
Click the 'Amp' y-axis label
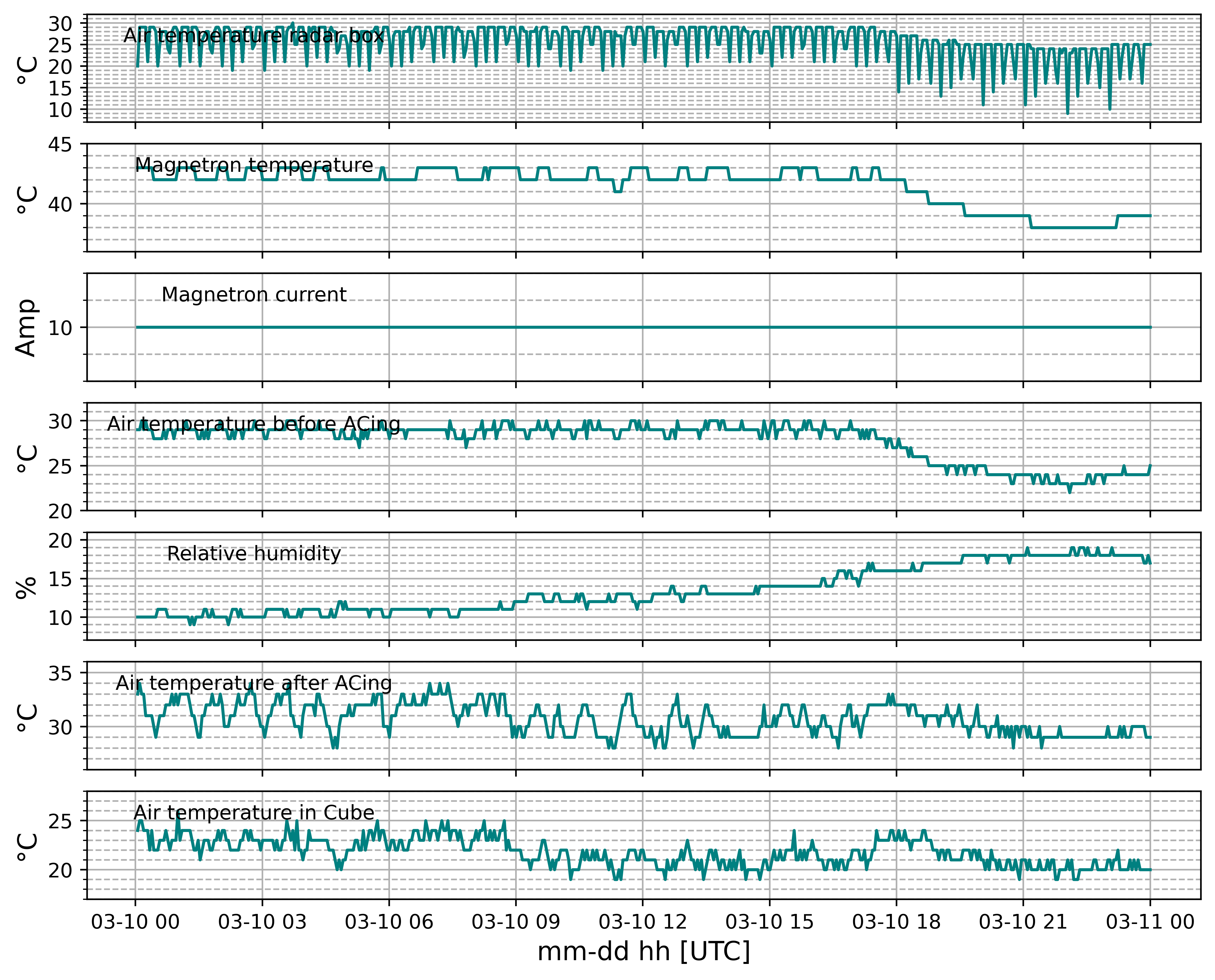tap(26, 328)
